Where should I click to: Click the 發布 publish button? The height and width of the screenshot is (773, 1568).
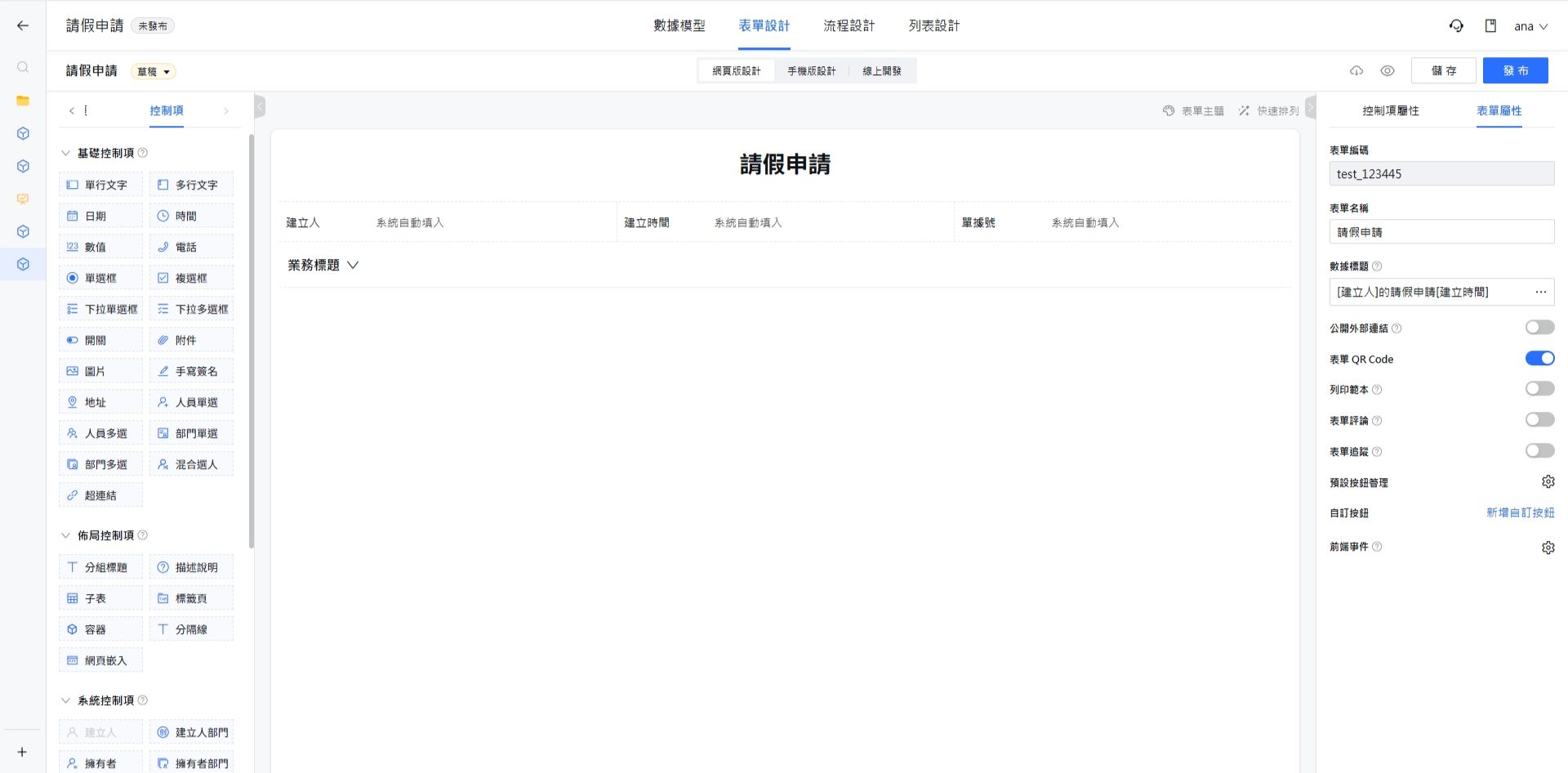[1516, 71]
